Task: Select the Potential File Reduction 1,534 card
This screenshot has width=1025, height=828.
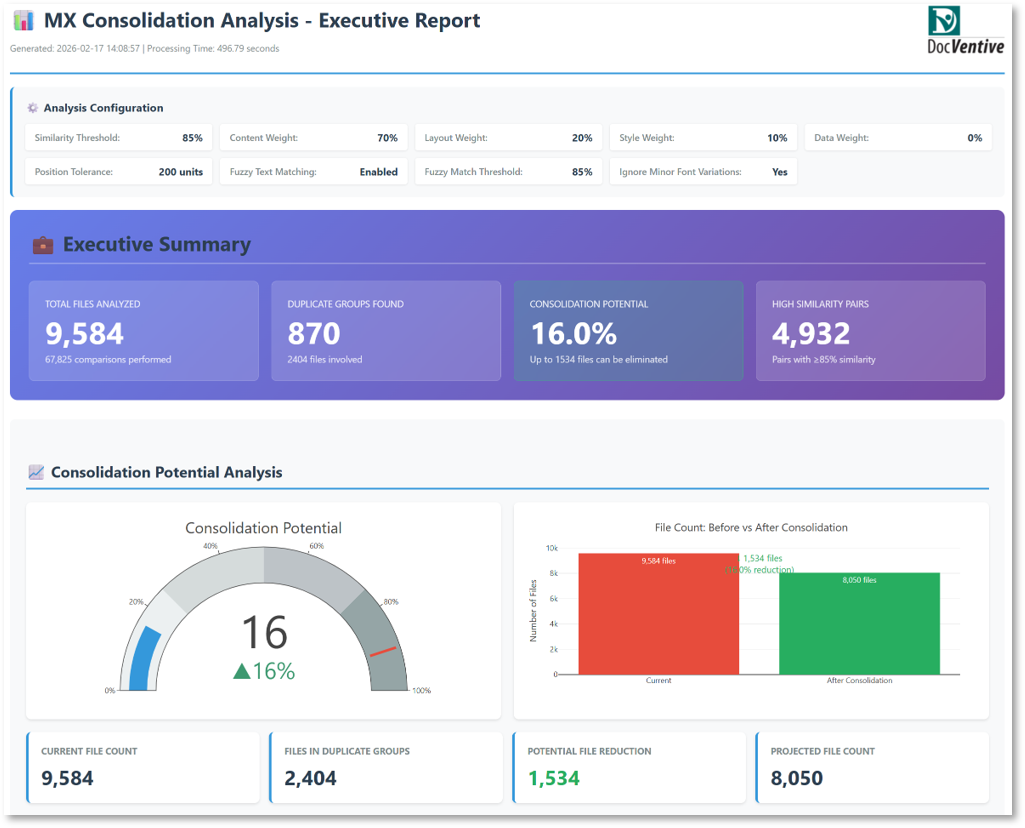Action: click(x=628, y=767)
